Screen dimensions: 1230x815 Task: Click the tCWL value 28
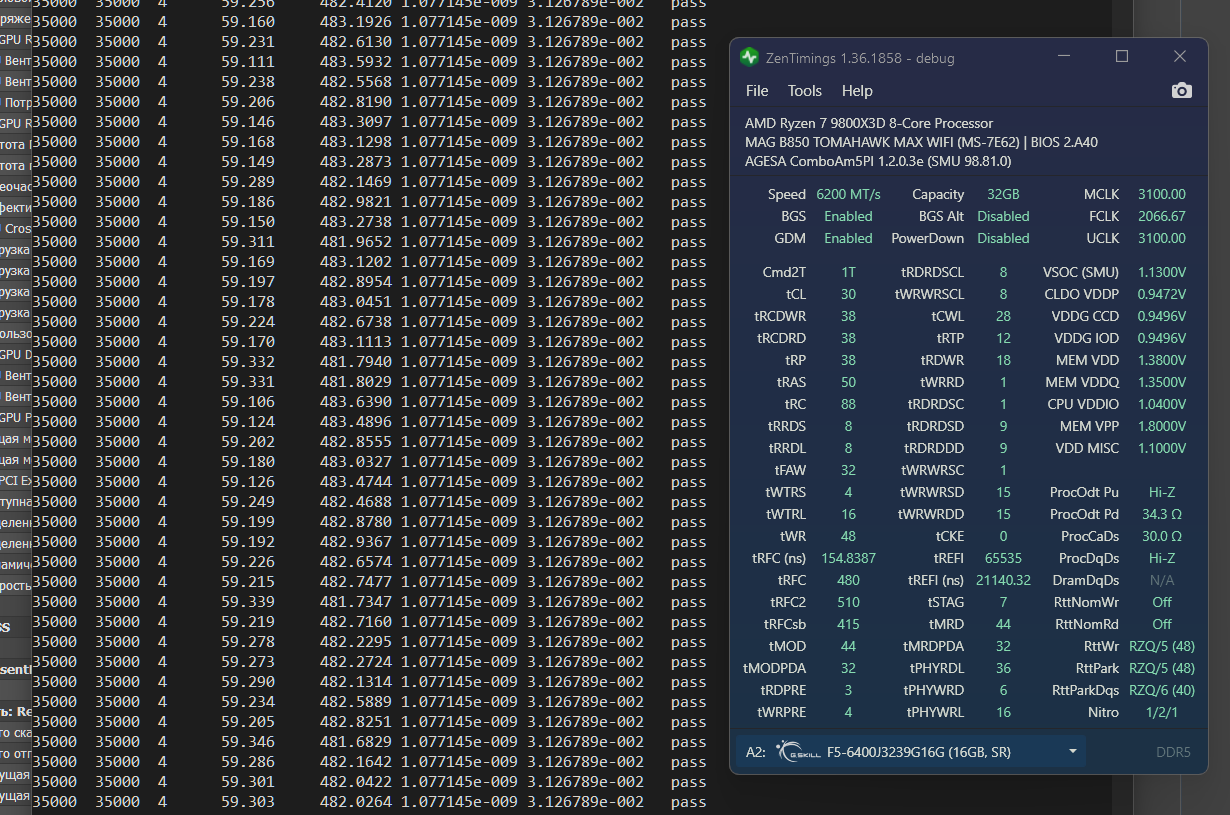point(1003,317)
